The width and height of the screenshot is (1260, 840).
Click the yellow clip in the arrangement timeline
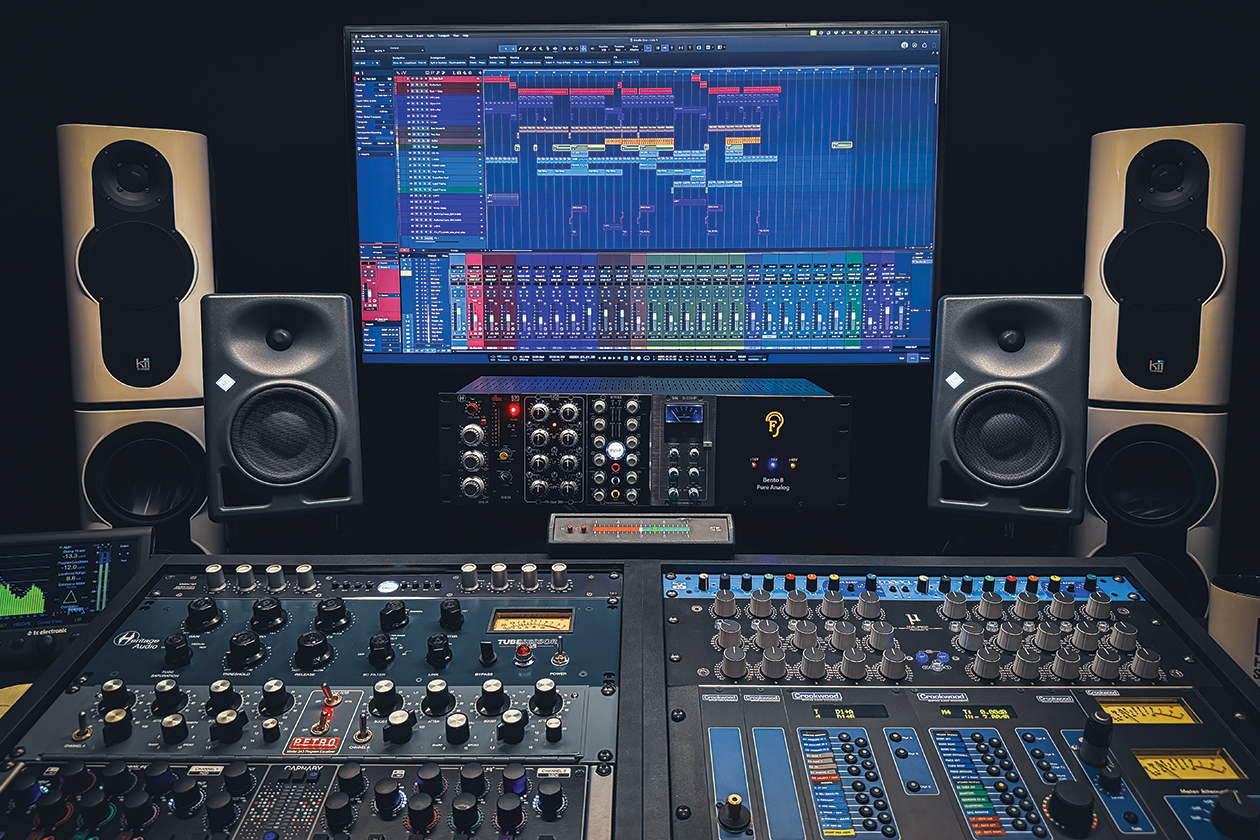coord(589,148)
